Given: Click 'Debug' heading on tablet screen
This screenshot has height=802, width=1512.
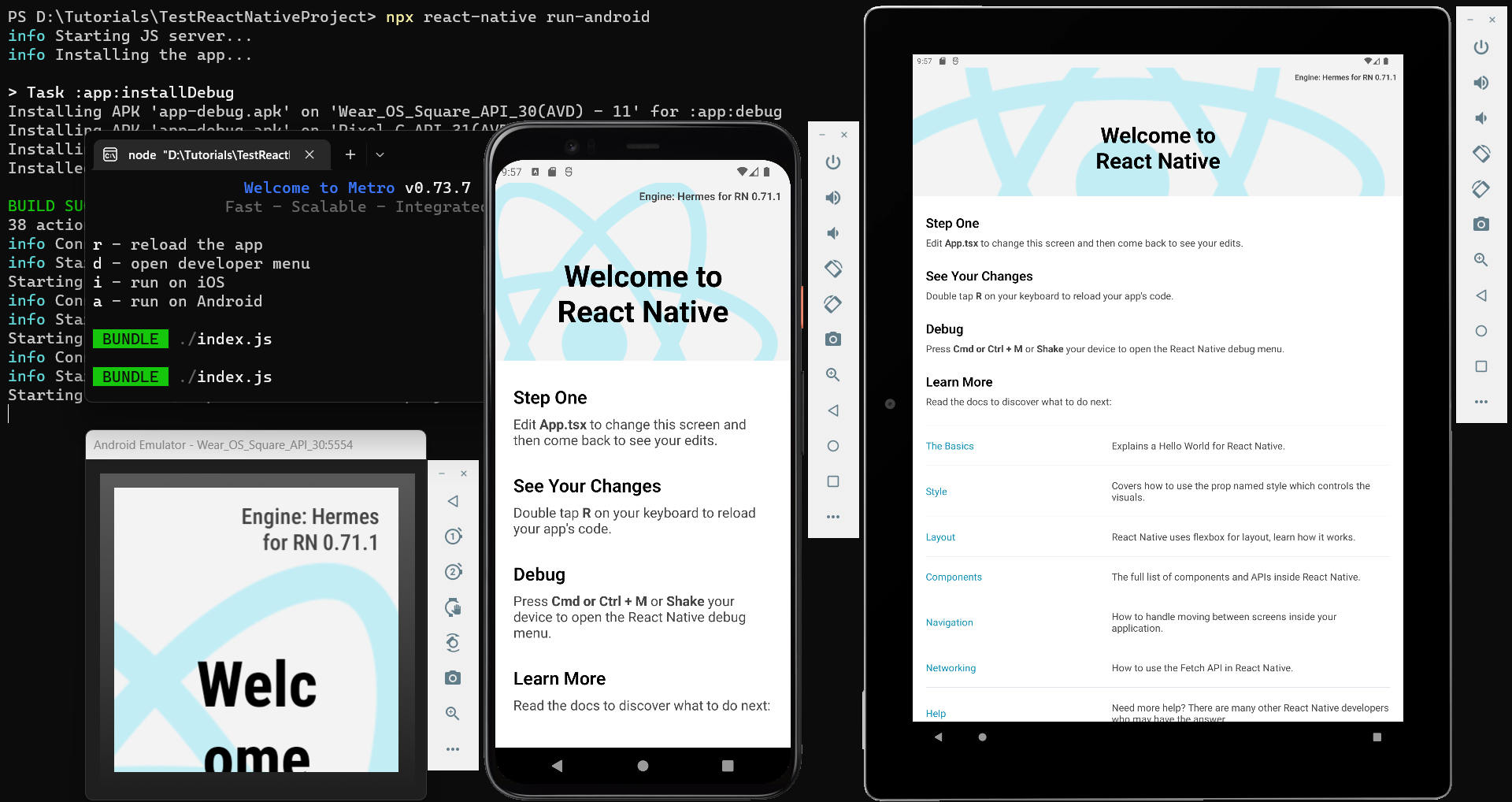Looking at the screenshot, I should [x=944, y=329].
